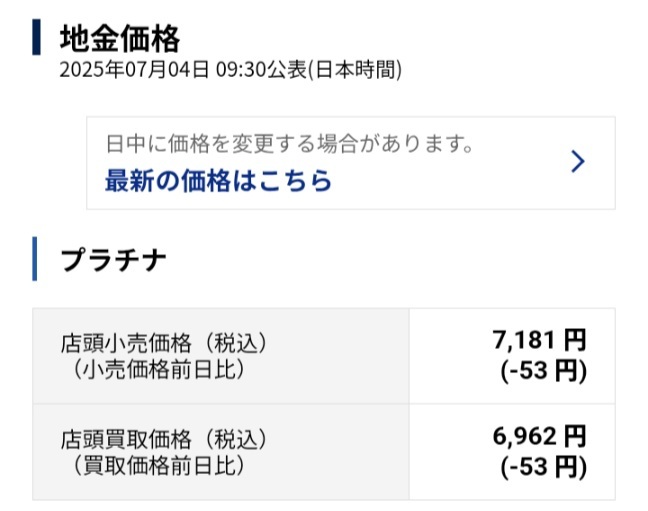The width and height of the screenshot is (648, 511).
Task: Click the right chevron arrow in notice box
Action: click(x=578, y=161)
